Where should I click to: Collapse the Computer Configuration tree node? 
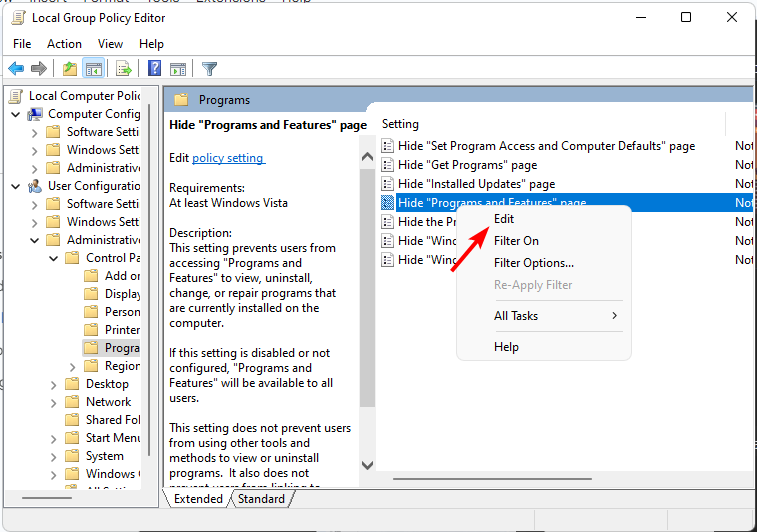(16, 114)
